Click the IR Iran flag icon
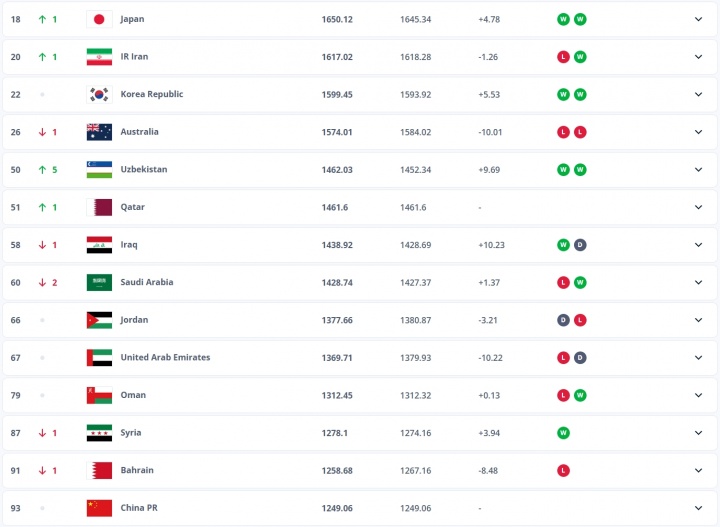The image size is (720, 527). pos(99,57)
